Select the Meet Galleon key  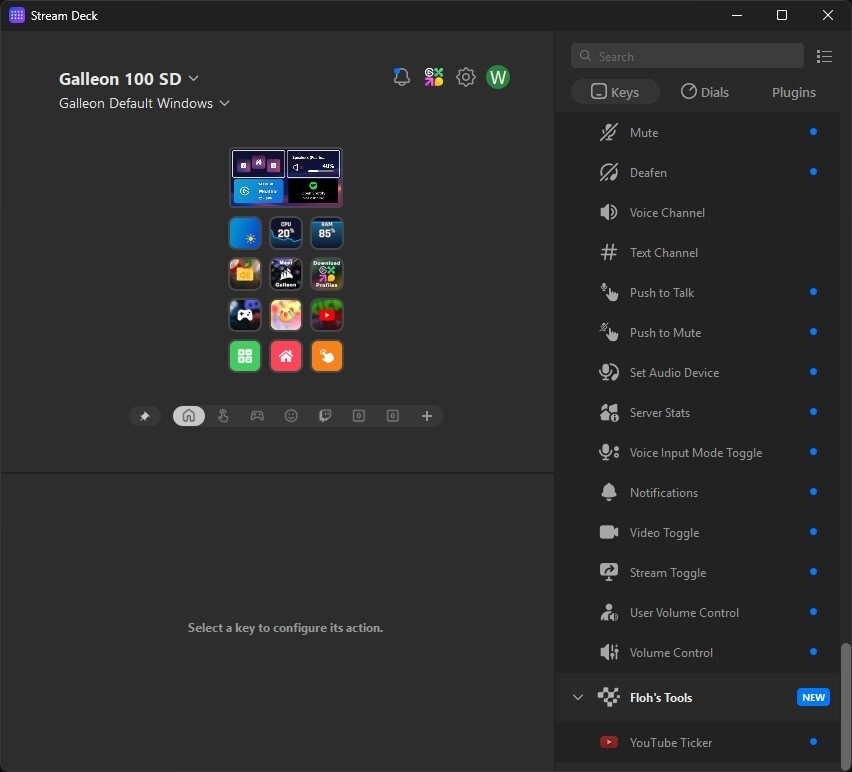coord(286,274)
